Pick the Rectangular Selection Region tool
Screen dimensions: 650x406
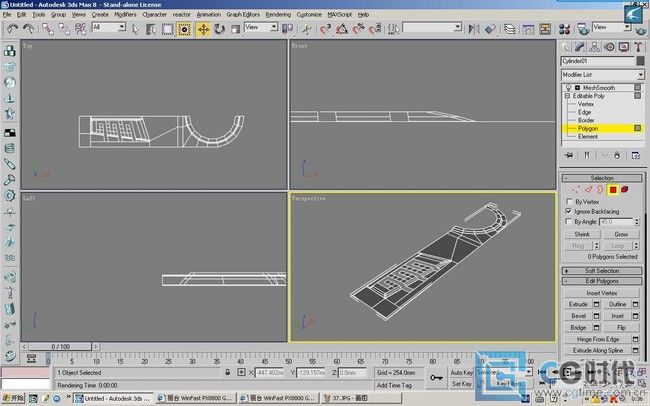167,29
